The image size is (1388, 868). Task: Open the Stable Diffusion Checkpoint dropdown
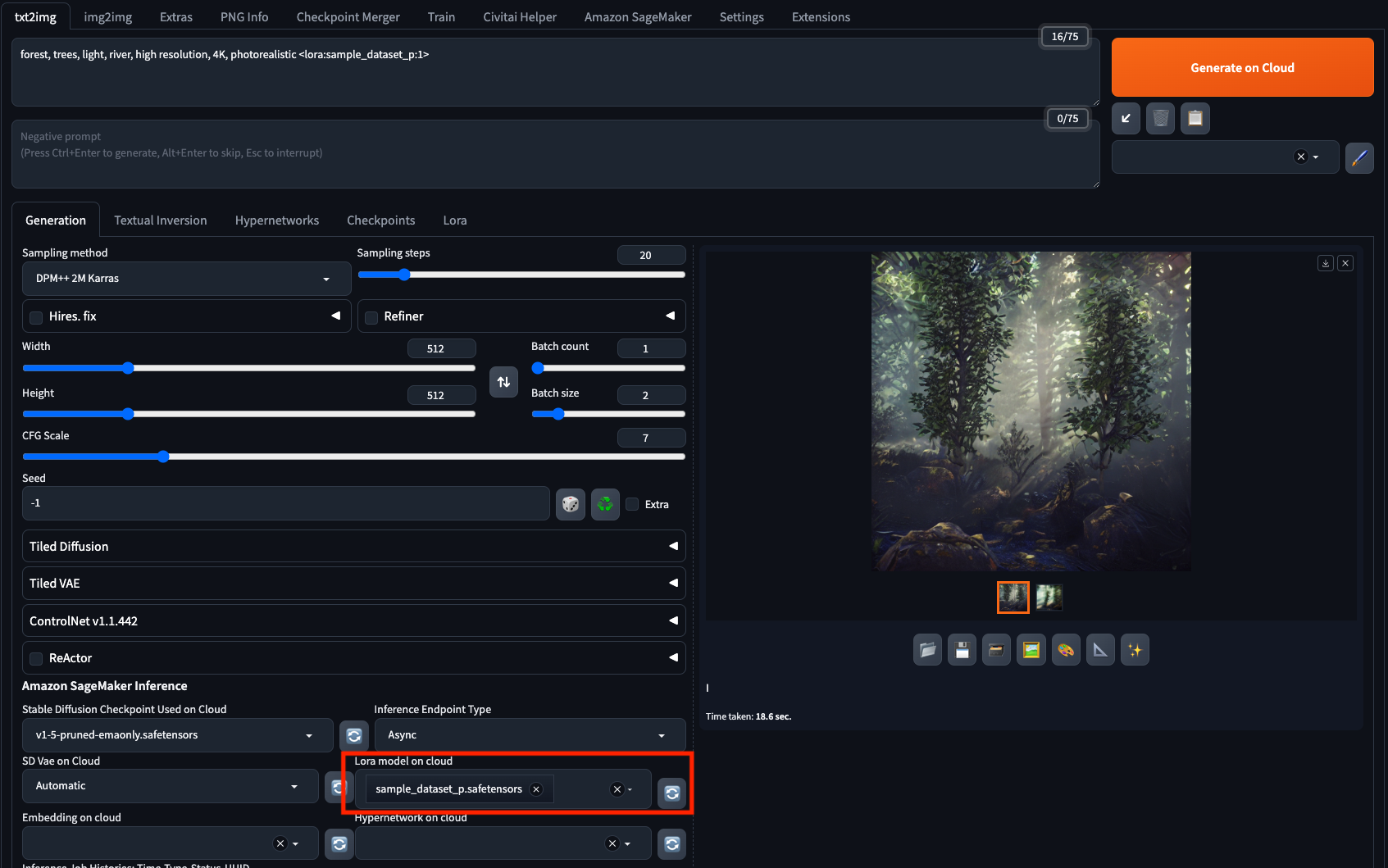[x=177, y=735]
